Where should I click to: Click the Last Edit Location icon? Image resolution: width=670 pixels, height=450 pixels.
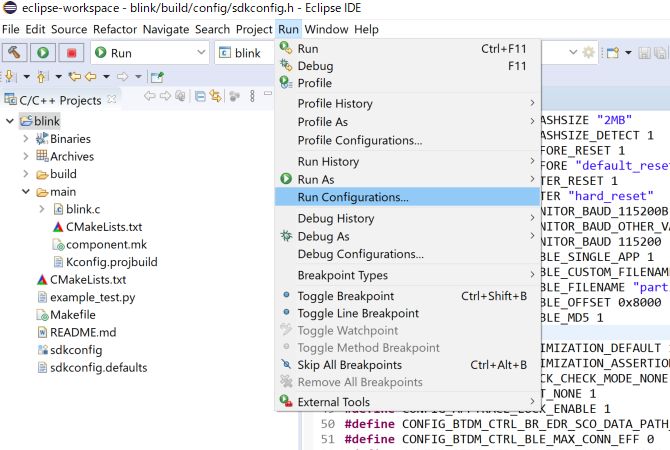point(74,76)
